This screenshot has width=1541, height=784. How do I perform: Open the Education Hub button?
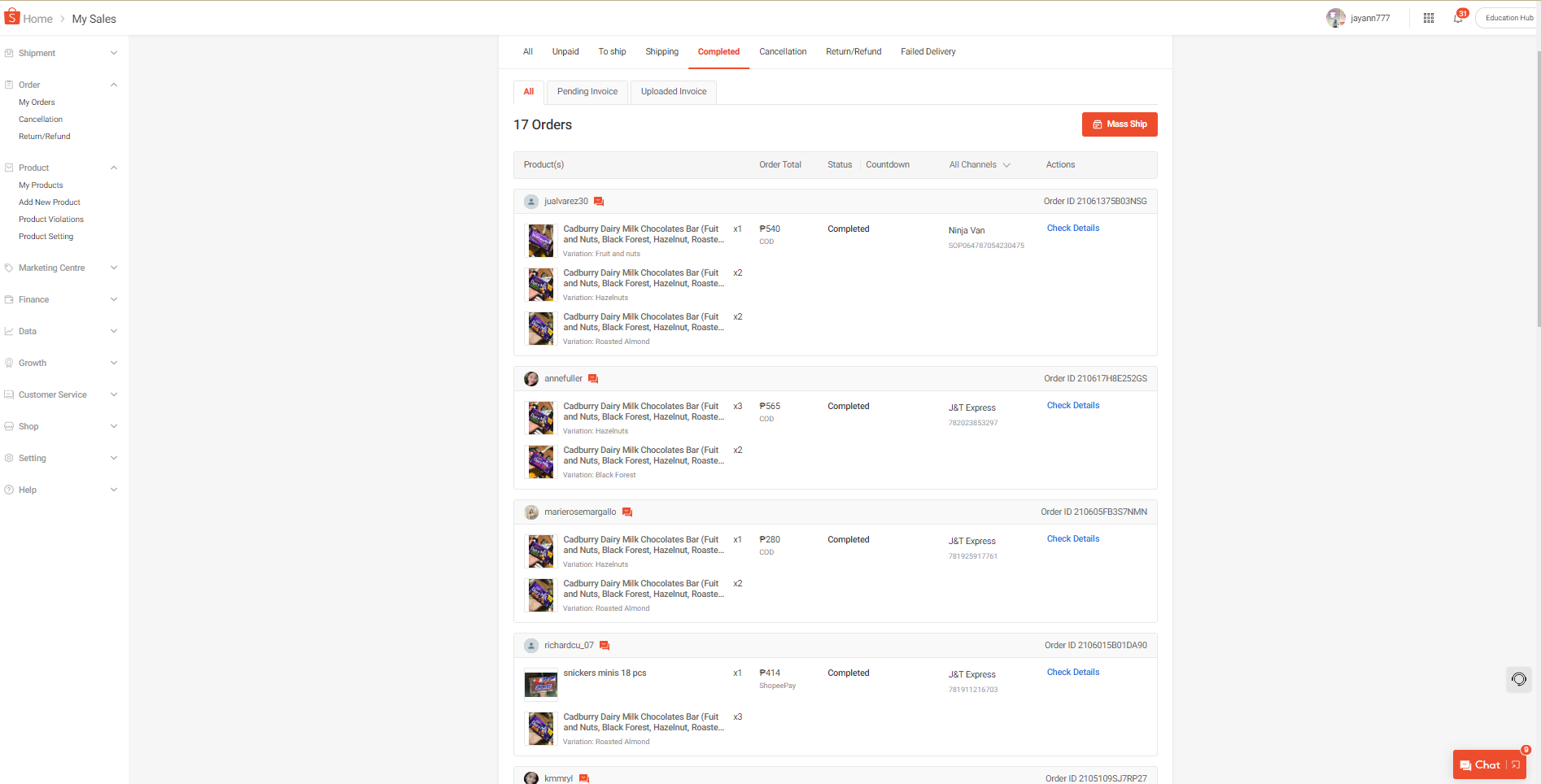click(x=1508, y=18)
